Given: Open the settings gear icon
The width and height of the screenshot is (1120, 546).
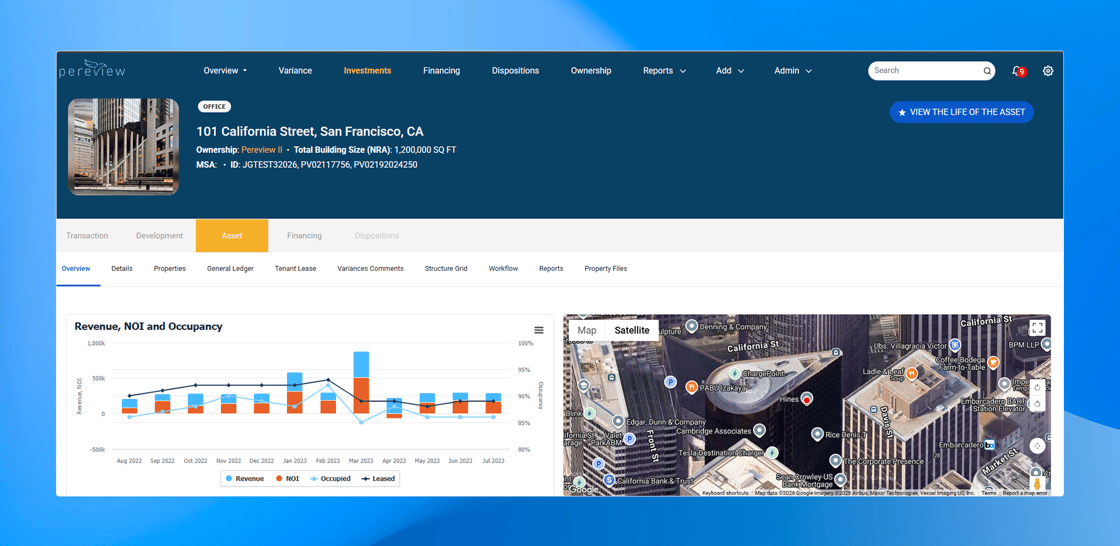Looking at the screenshot, I should point(1048,71).
